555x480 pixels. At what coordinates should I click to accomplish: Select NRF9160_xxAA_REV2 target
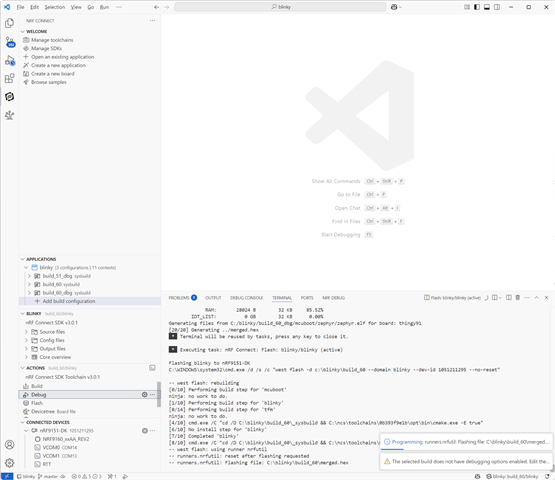click(66, 439)
